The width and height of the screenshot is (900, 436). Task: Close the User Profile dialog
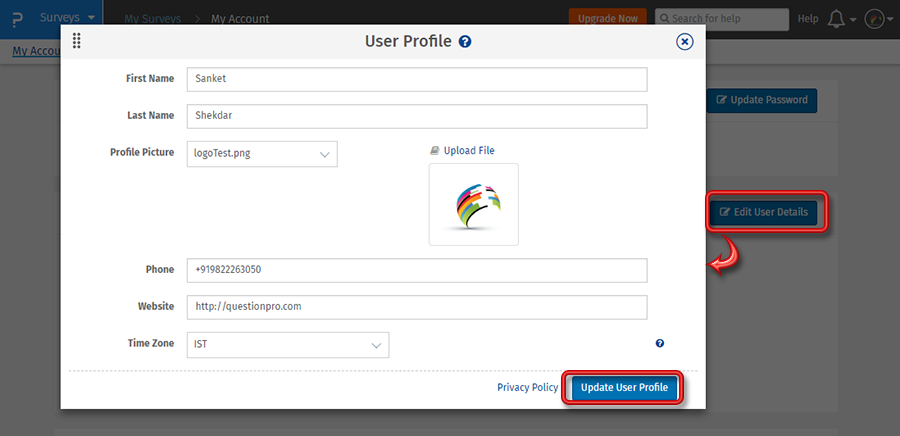[x=684, y=42]
